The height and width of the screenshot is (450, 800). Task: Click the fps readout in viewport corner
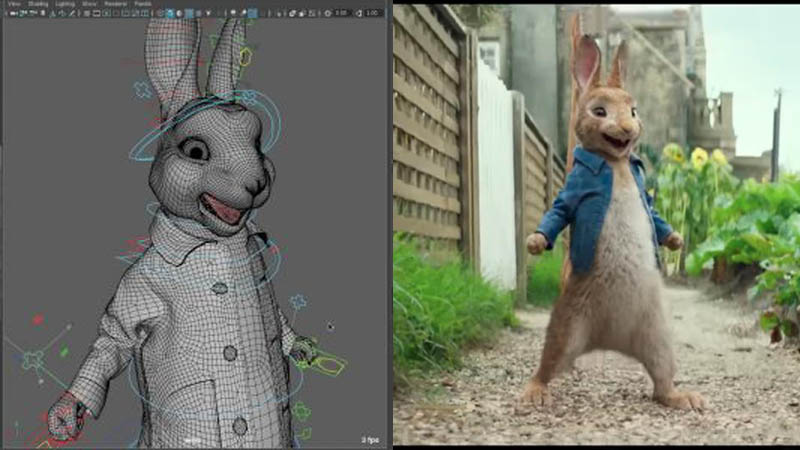(x=370, y=440)
